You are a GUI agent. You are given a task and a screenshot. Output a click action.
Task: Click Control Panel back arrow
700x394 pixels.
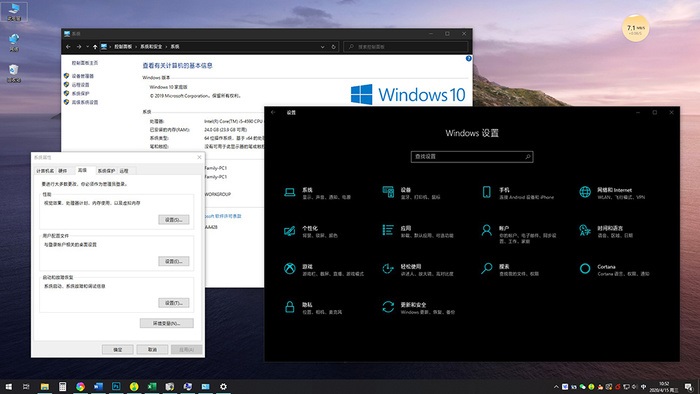(68, 47)
